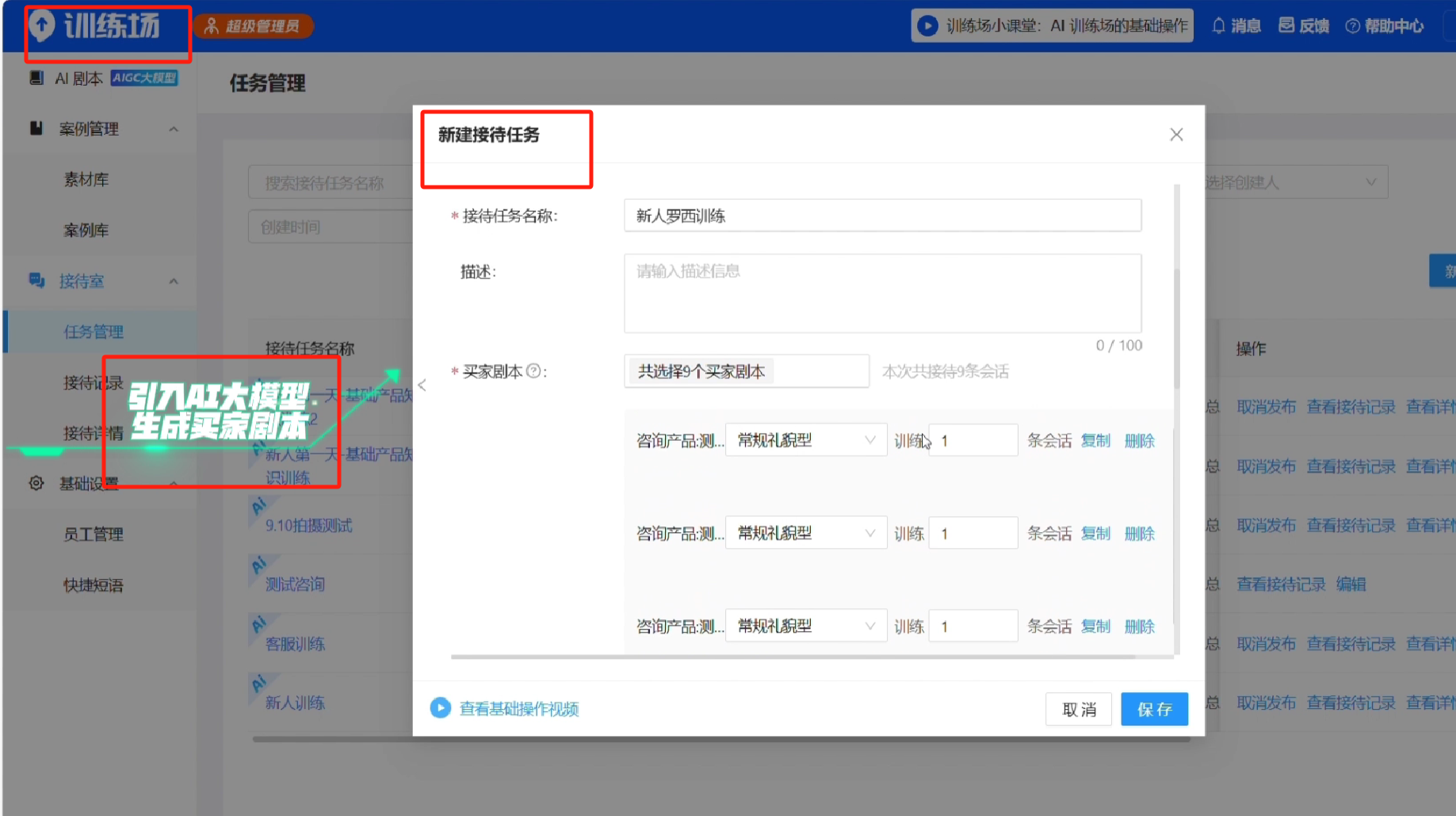Close the 新建接待任务 dialog
This screenshot has width=1456, height=816.
pos(1176,135)
